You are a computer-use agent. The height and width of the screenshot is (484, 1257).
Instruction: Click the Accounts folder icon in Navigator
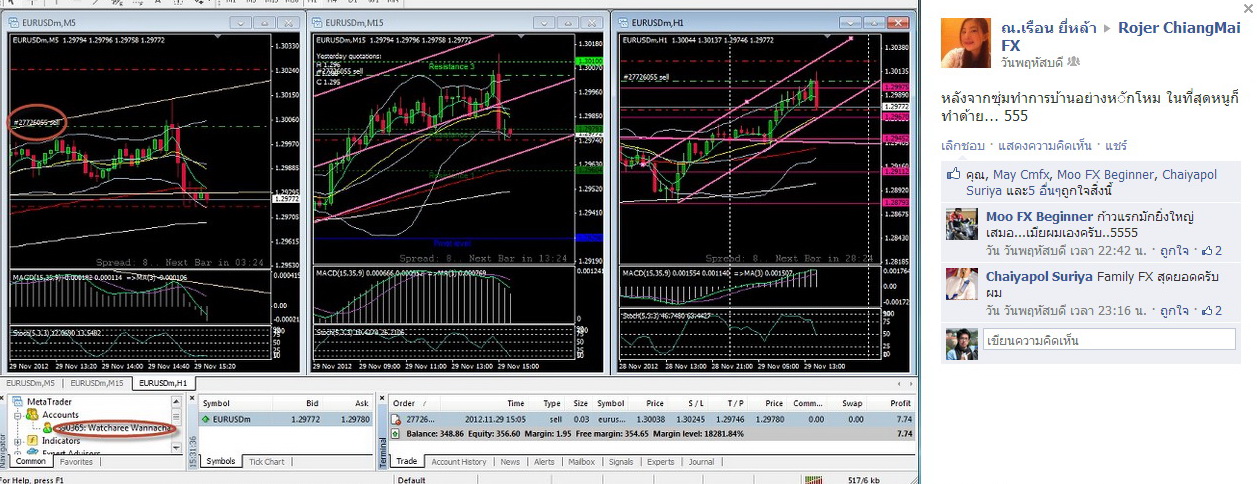point(32,415)
